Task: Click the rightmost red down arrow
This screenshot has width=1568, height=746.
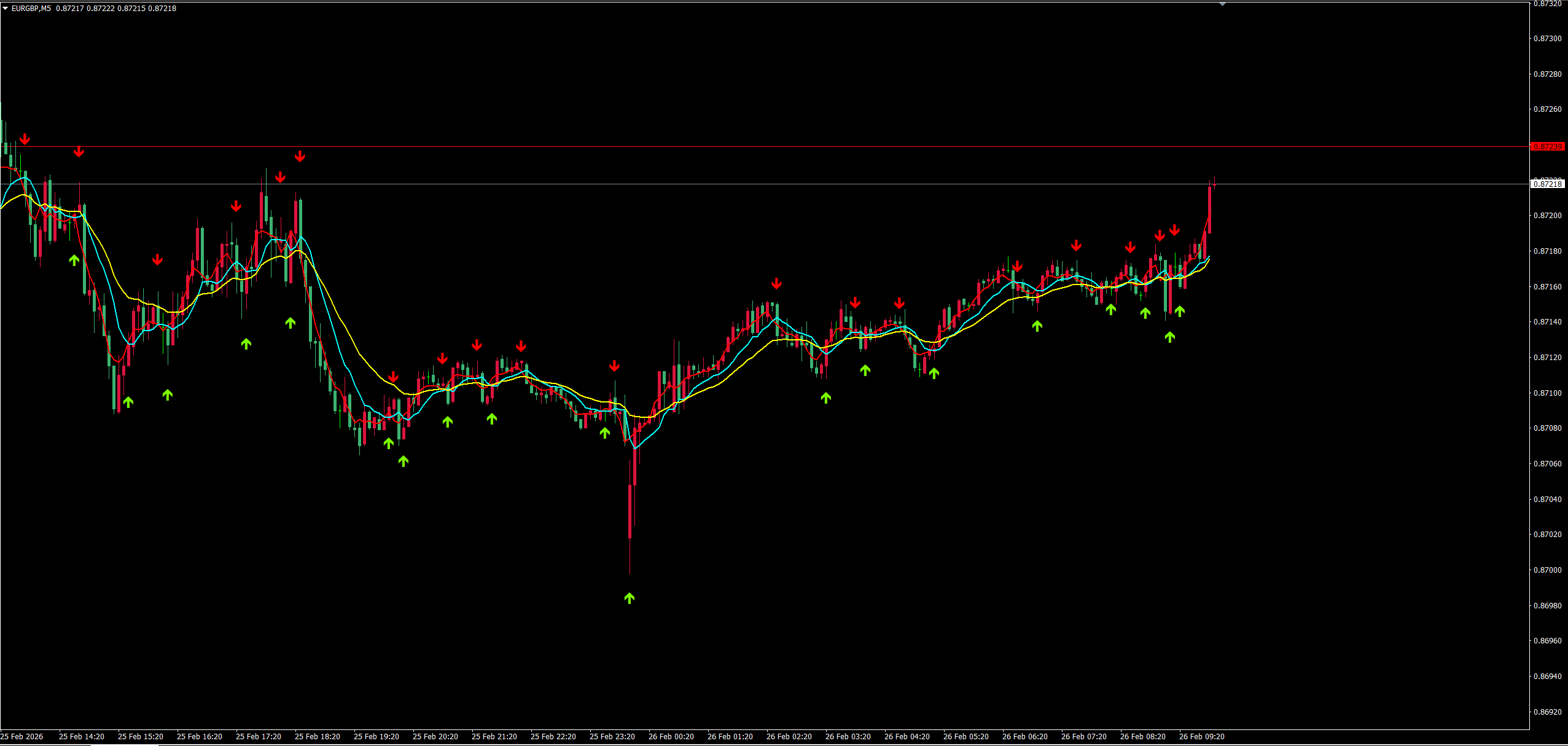Action: point(1174,230)
